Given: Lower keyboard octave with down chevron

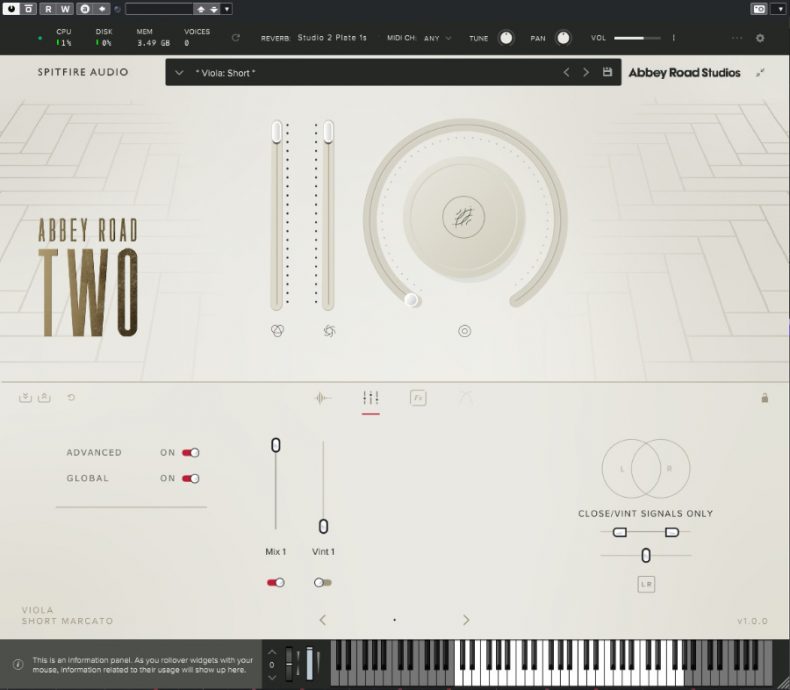Looking at the screenshot, I should [272, 677].
